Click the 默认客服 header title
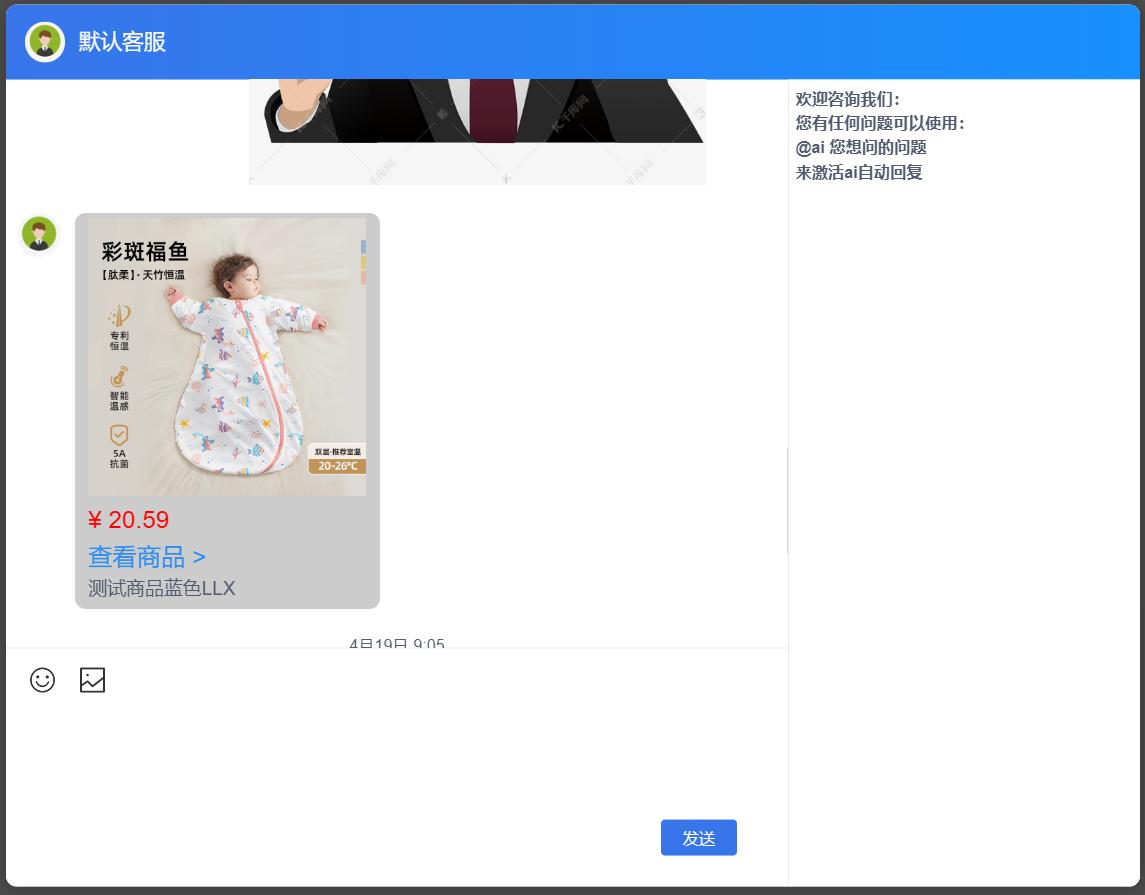1145x895 pixels. coord(122,42)
